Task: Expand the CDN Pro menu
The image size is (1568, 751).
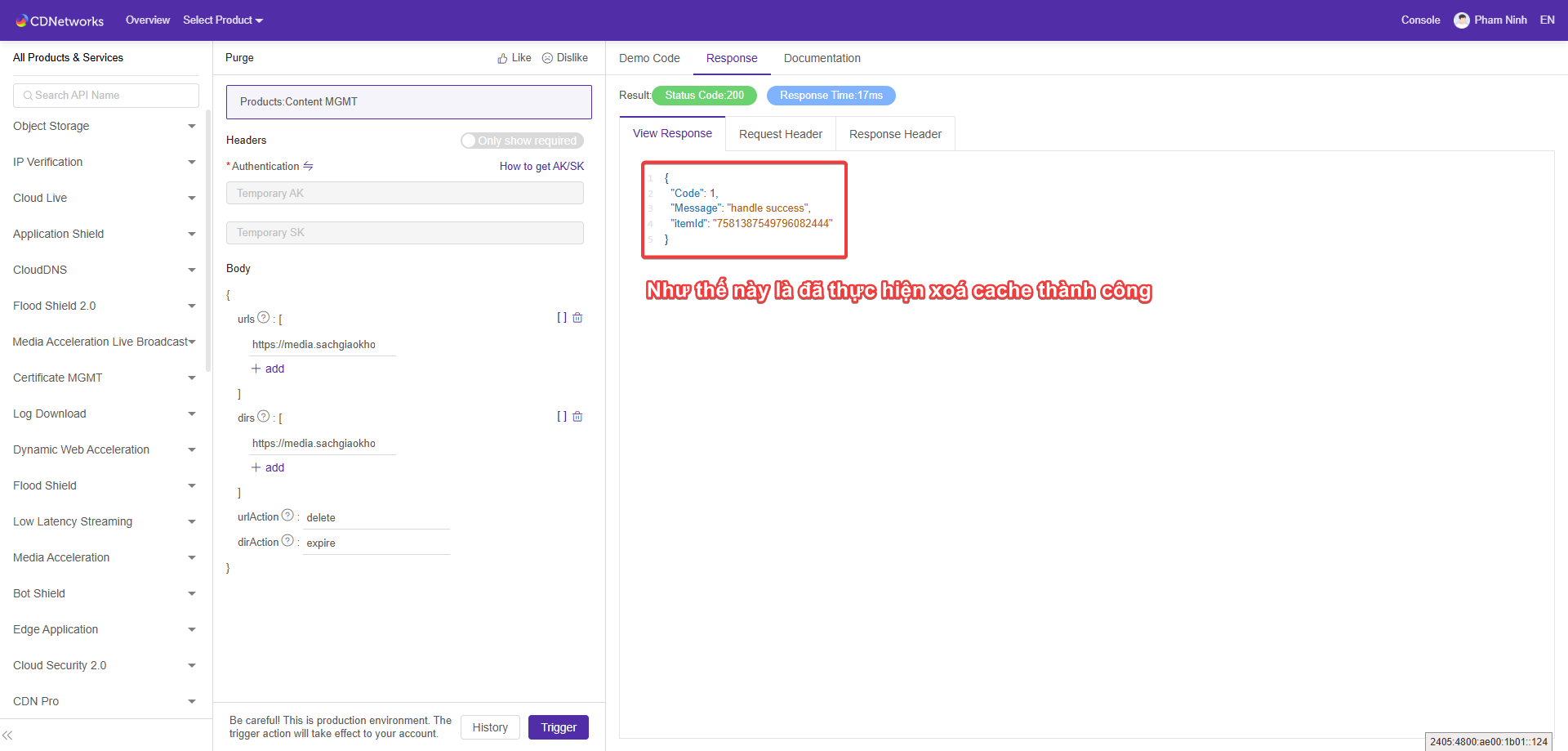Action: (x=105, y=701)
